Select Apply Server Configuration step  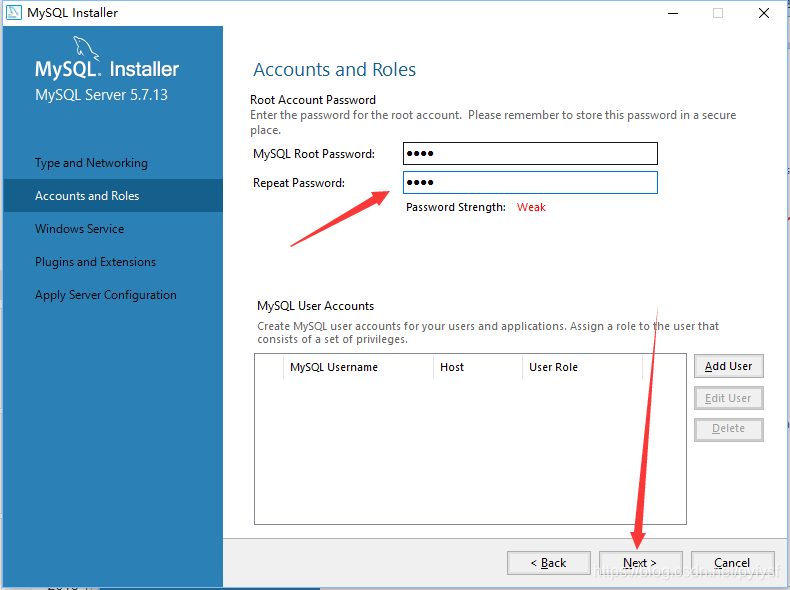coord(106,295)
